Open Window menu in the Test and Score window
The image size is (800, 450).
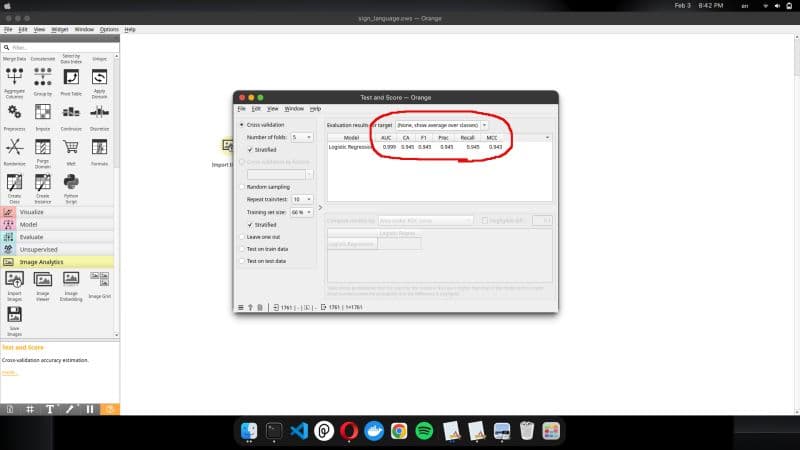click(294, 109)
